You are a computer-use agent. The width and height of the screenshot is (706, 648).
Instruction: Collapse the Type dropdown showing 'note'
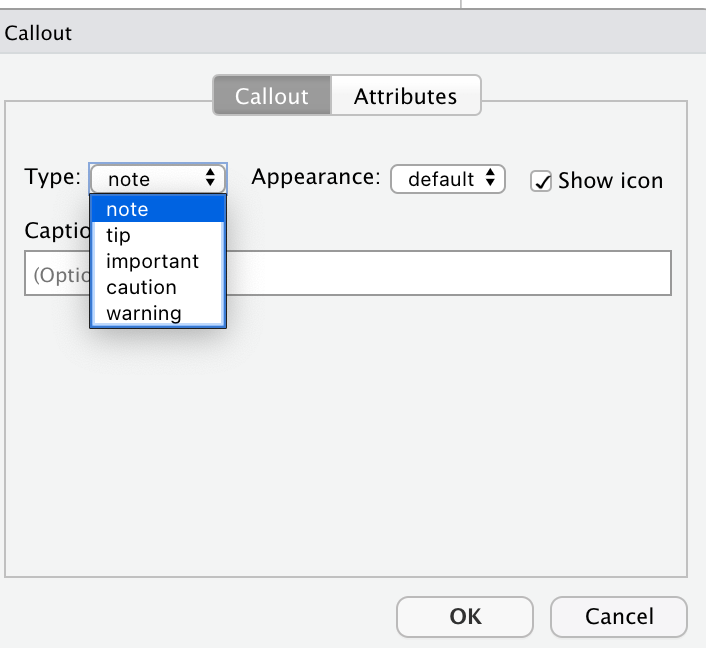point(150,179)
